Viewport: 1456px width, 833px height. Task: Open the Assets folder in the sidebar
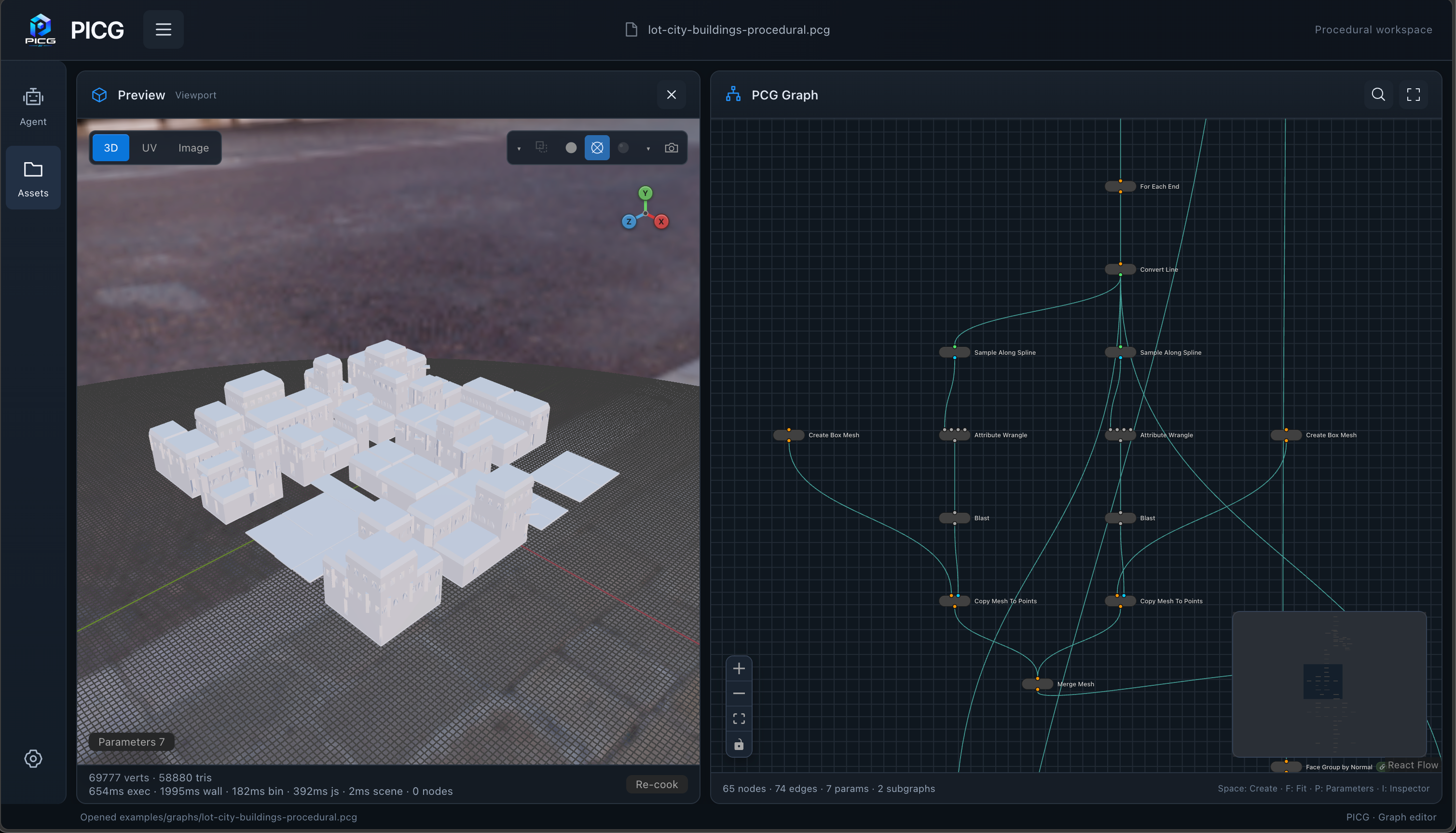click(x=33, y=178)
